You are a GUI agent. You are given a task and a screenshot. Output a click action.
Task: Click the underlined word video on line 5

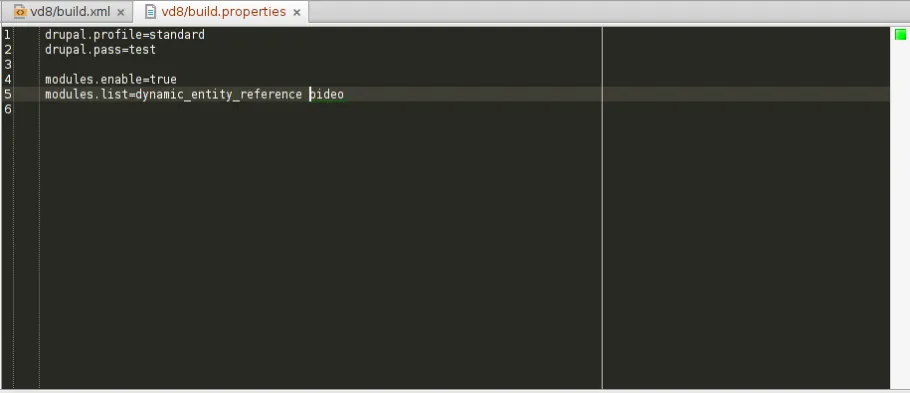(326, 94)
